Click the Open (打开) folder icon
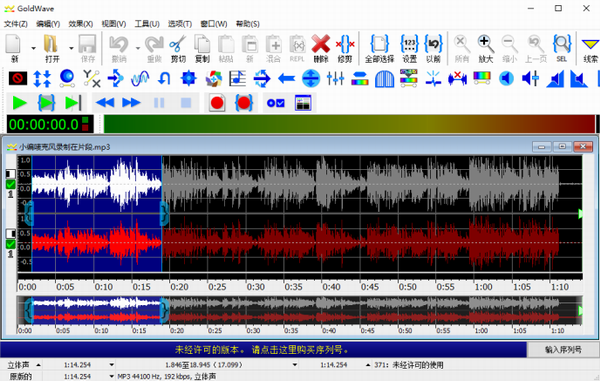This screenshot has height=381, width=600. 51,45
